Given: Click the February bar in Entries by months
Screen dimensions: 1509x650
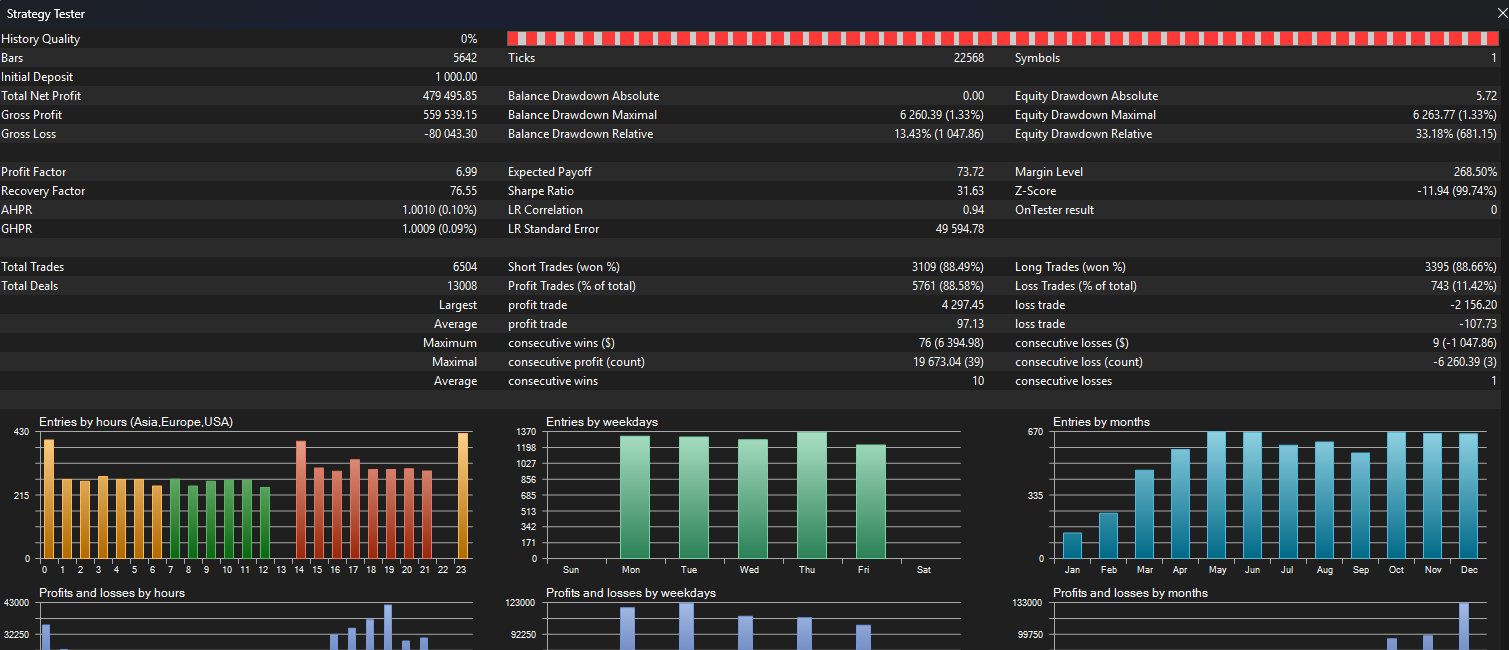Looking at the screenshot, I should [x=1108, y=535].
